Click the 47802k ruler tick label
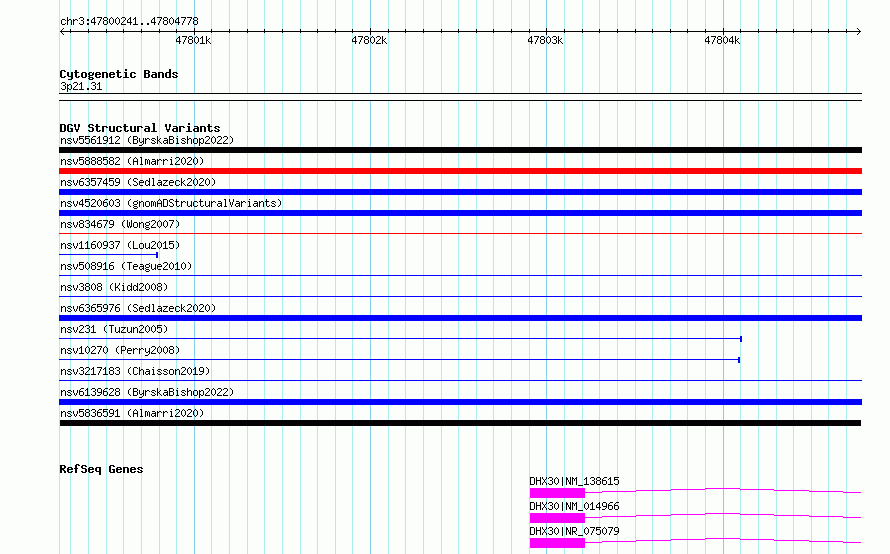 (x=369, y=40)
